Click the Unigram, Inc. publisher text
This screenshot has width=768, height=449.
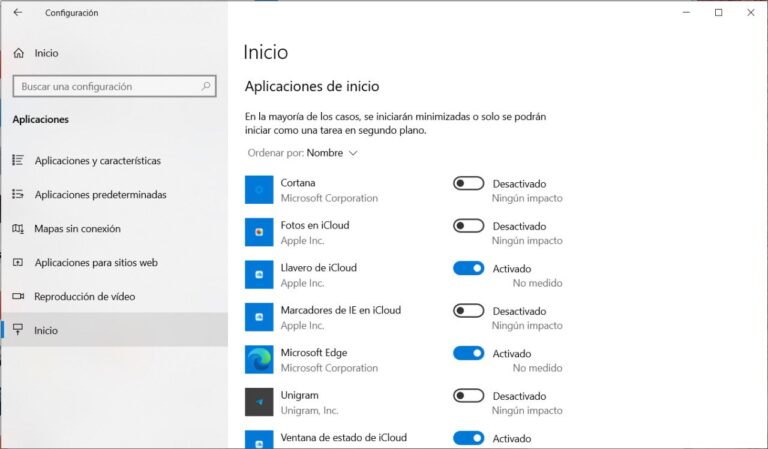point(309,410)
